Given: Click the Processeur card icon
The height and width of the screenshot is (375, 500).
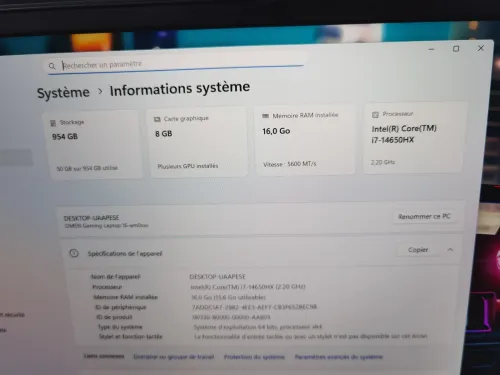Looking at the screenshot, I should (375, 115).
